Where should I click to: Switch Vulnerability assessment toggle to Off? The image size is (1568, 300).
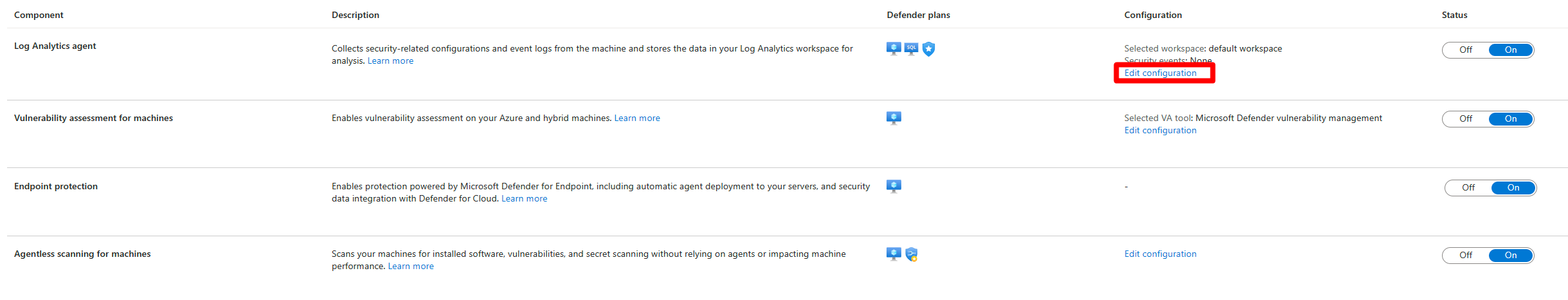point(1465,119)
